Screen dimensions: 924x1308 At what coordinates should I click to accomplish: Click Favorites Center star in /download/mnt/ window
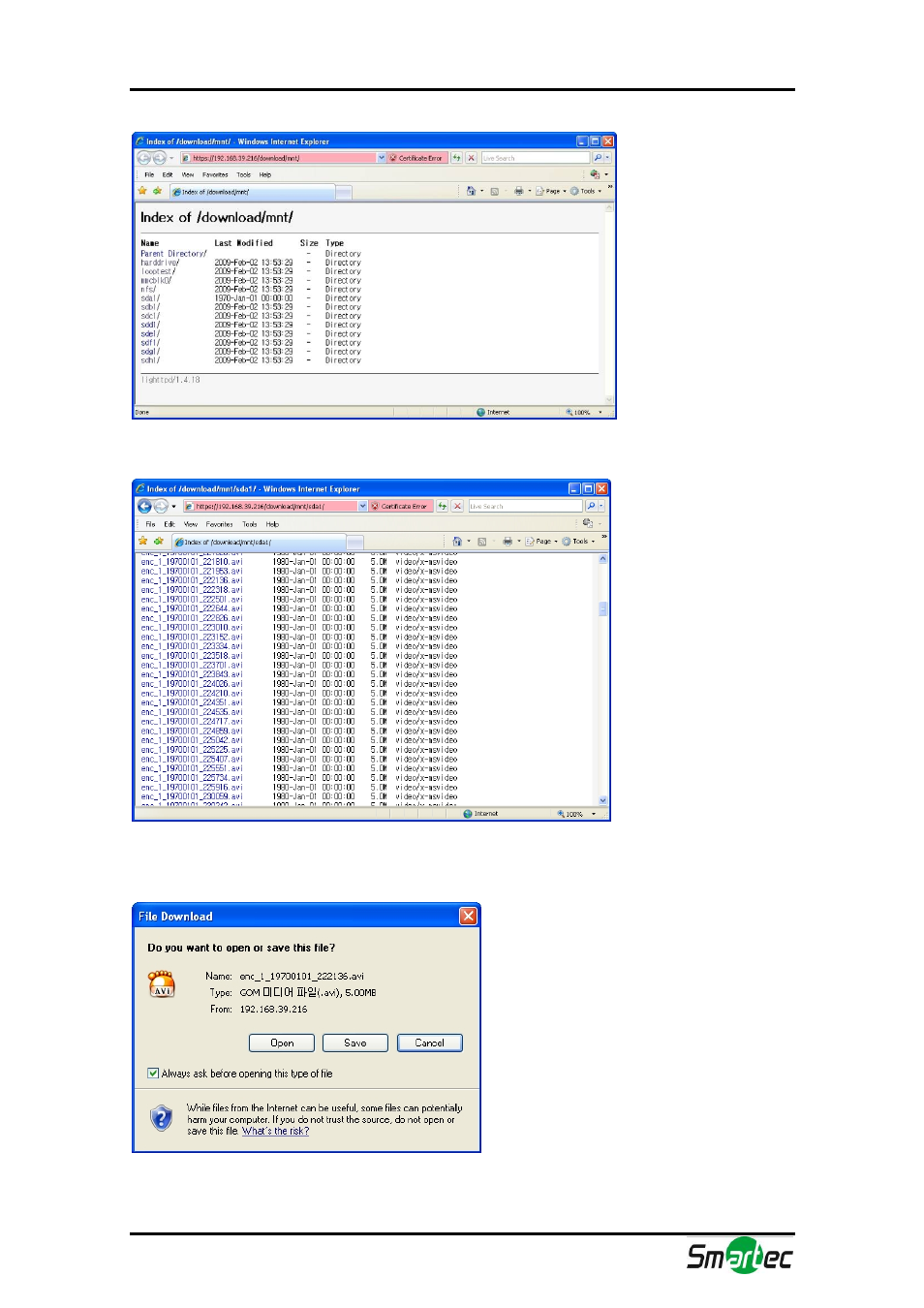click(142, 191)
